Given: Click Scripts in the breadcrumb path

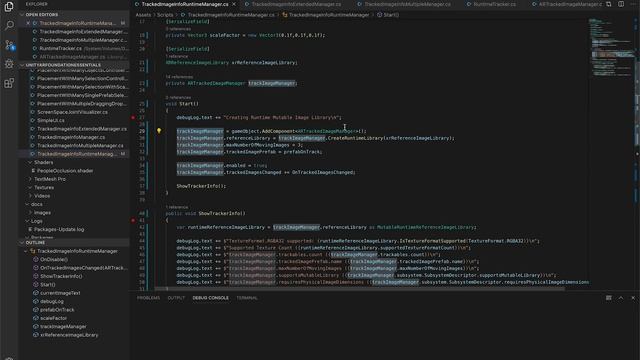Looking at the screenshot, I should (x=165, y=15).
